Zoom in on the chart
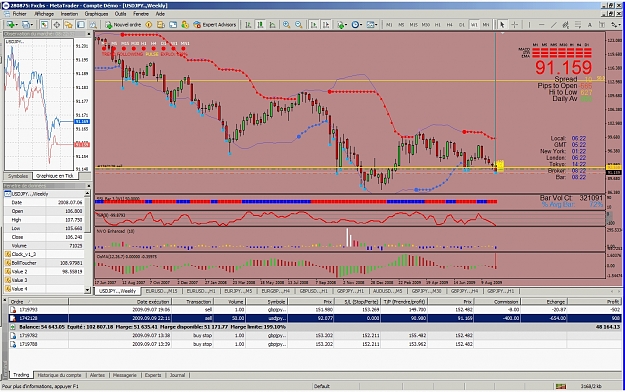 (x=286, y=25)
